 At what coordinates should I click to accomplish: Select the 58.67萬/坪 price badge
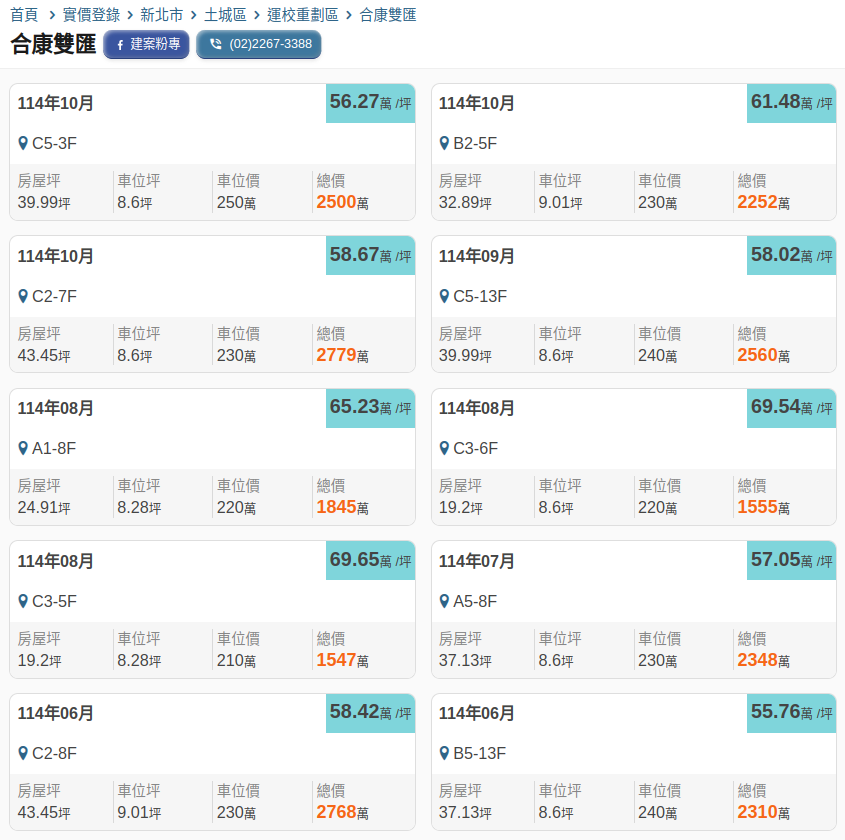pos(370,255)
